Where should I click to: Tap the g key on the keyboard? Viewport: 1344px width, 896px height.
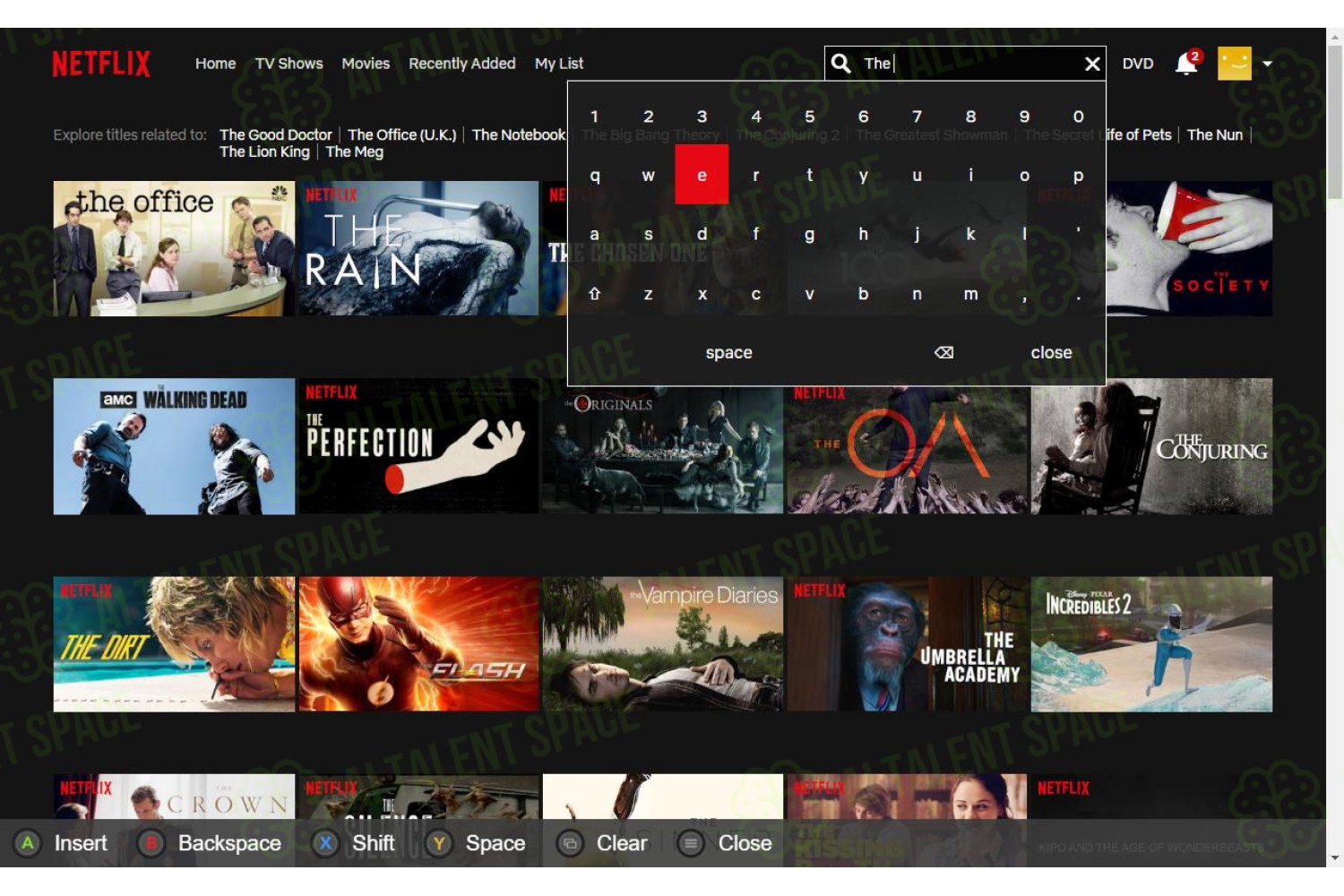809,234
